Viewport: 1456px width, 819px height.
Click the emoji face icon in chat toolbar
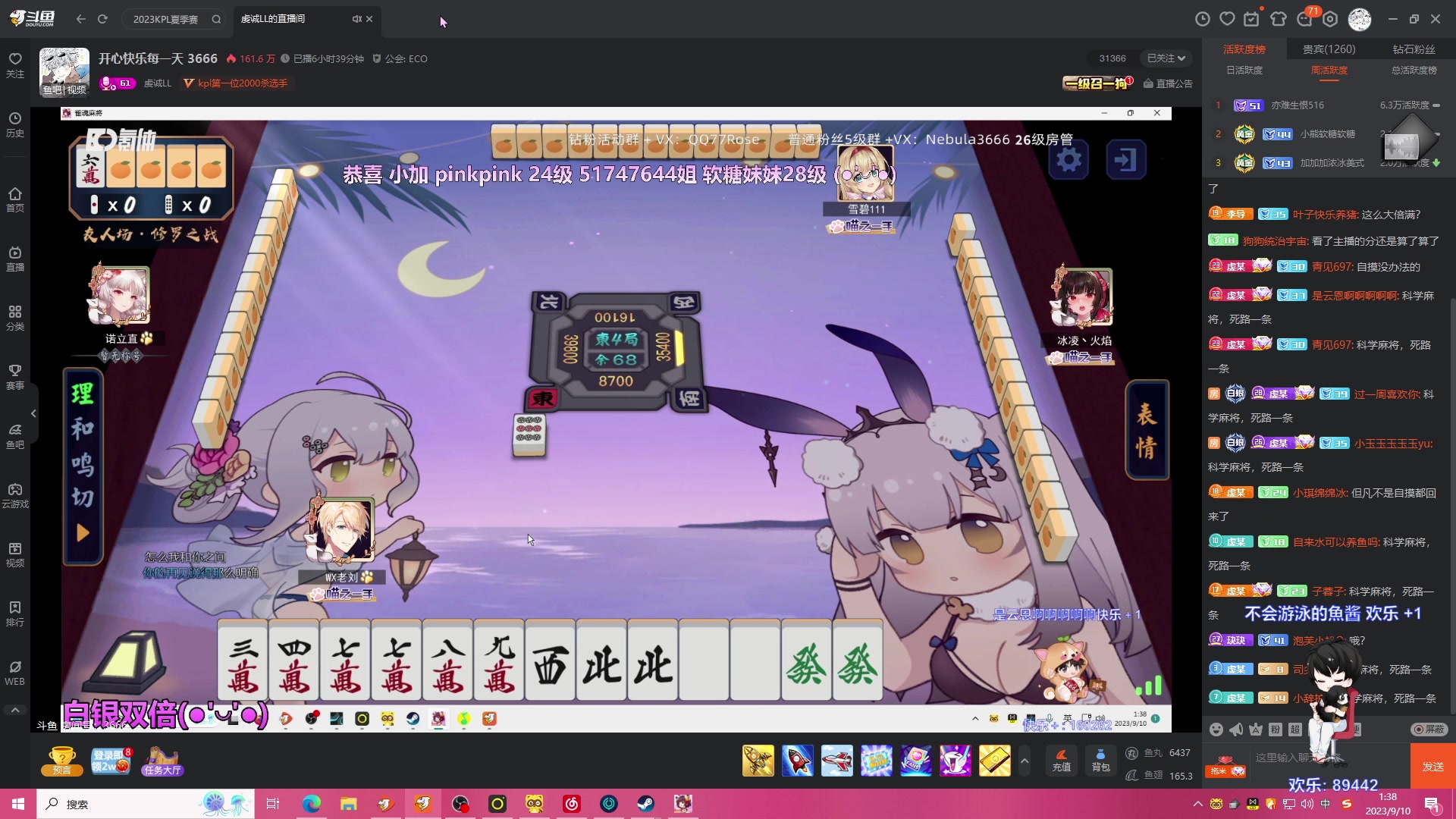pos(1216,729)
